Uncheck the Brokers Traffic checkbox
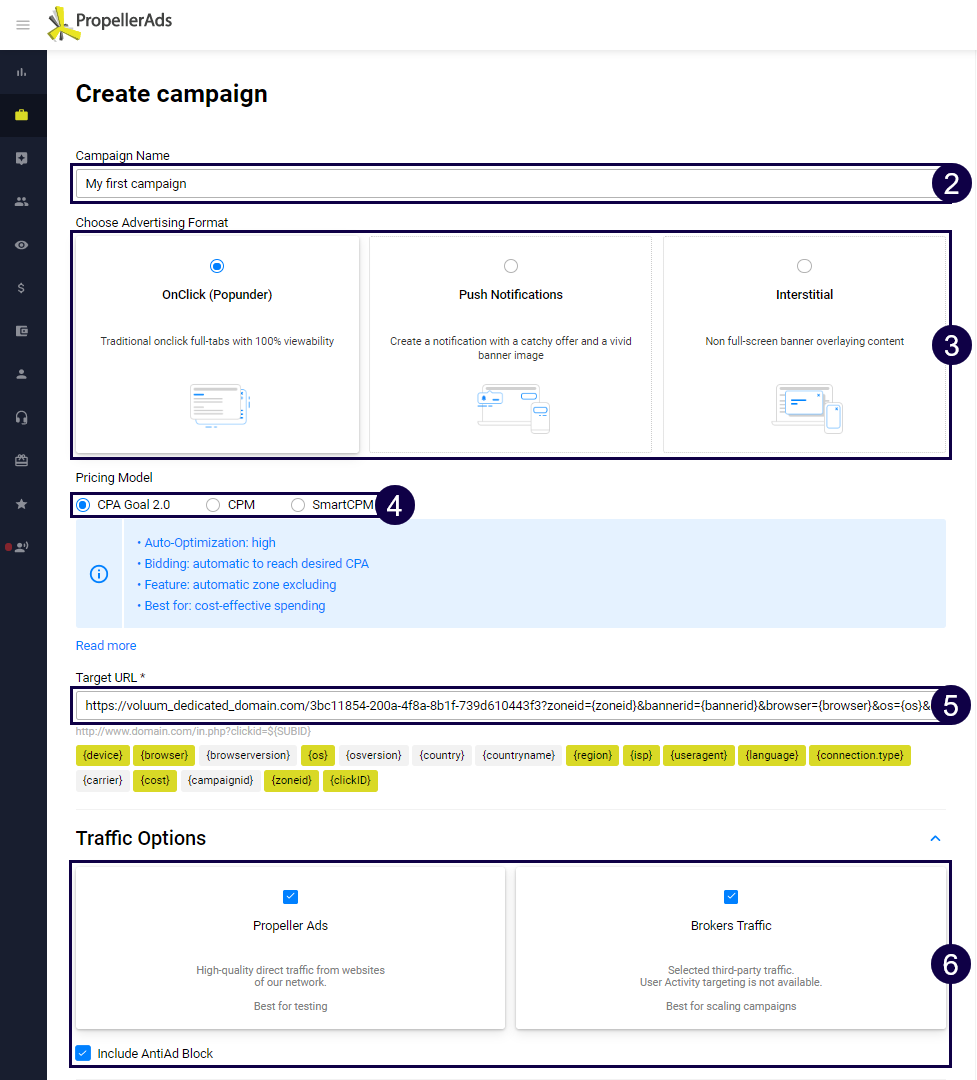 [731, 897]
